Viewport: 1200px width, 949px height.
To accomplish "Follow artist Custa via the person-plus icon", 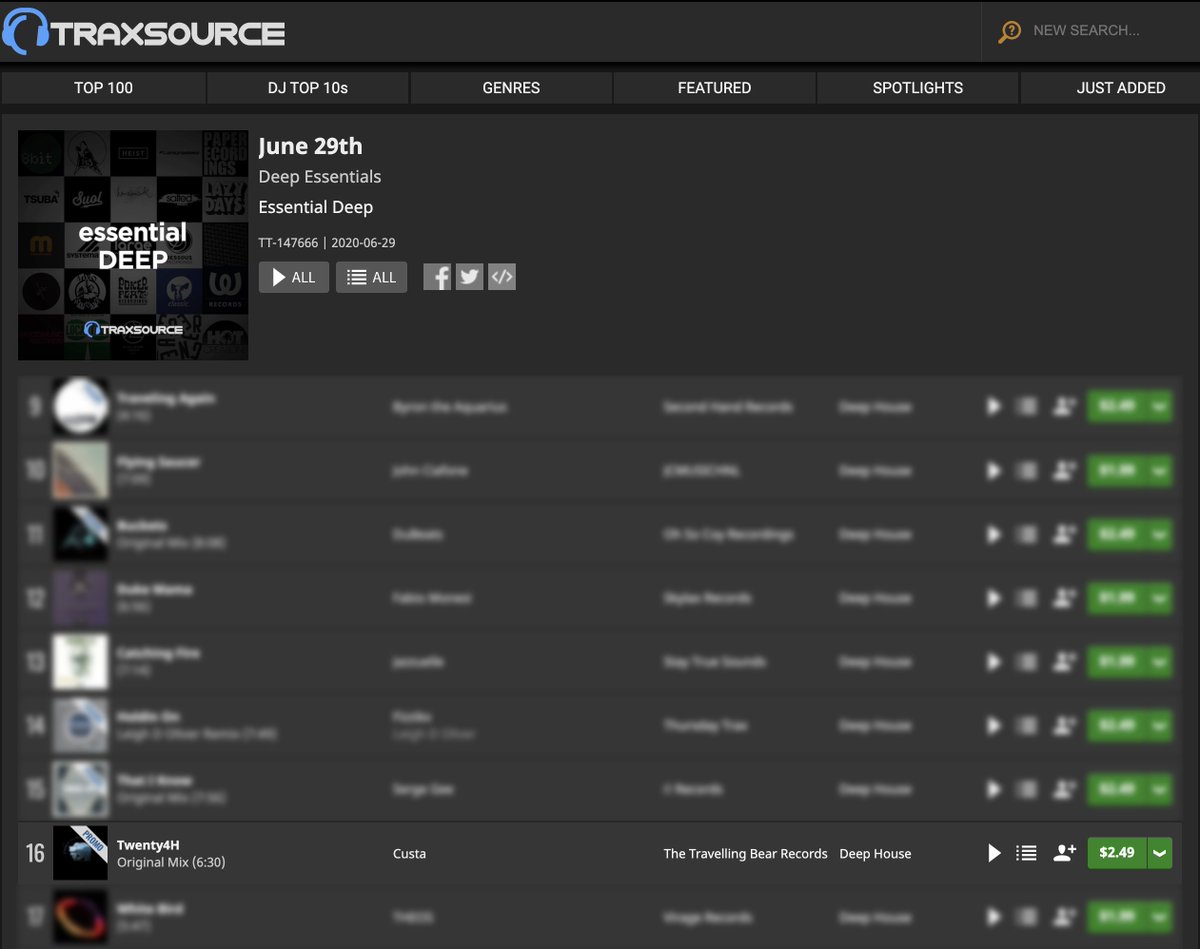I will pos(1063,853).
